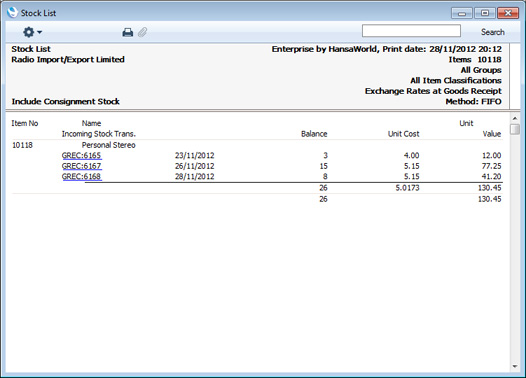Click the Include Consignment Stock text
This screenshot has width=526, height=378.
click(66, 102)
